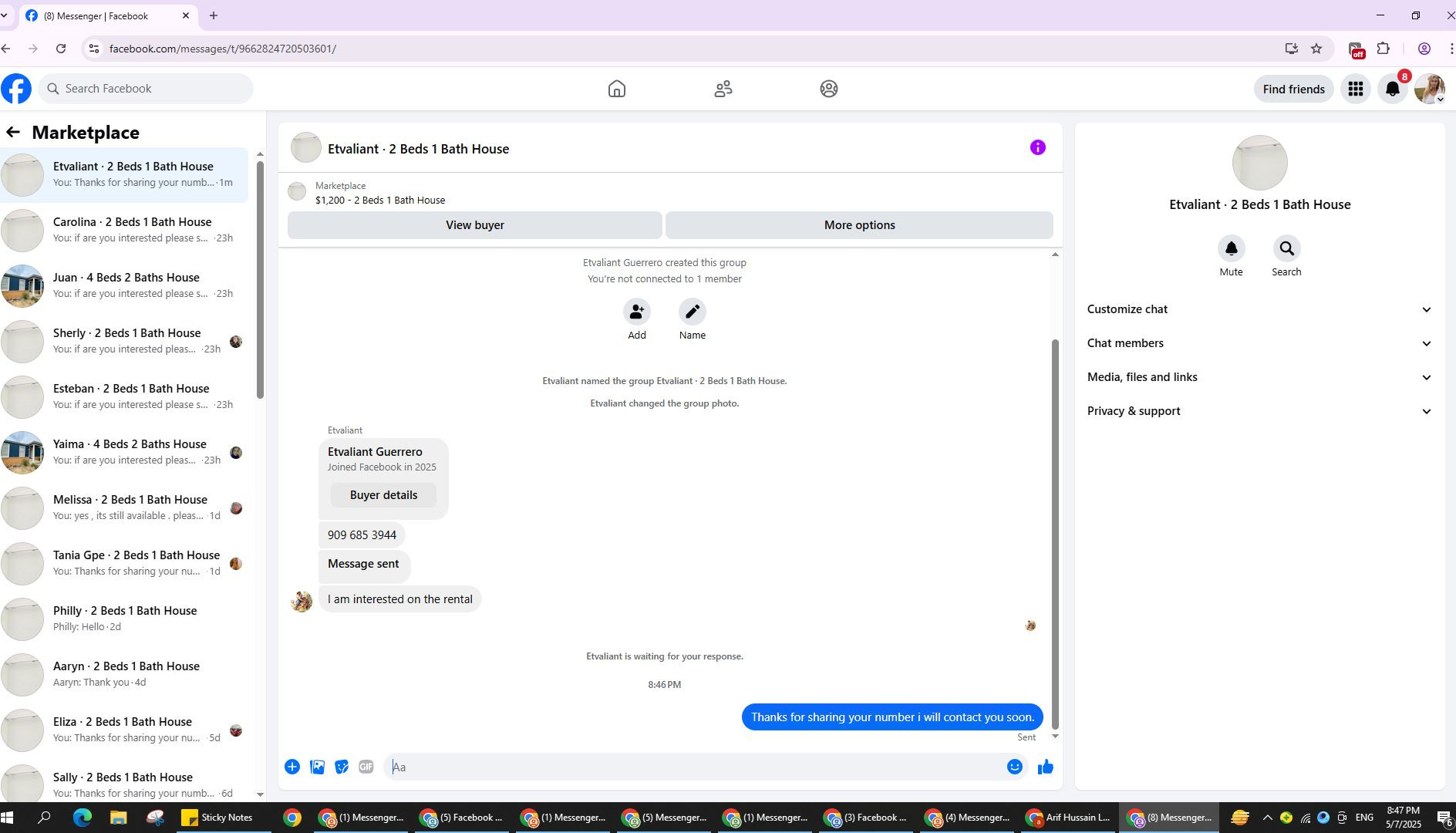Viewport: 1456px width, 833px height.
Task: Expand the Chat members section
Action: tap(1259, 343)
